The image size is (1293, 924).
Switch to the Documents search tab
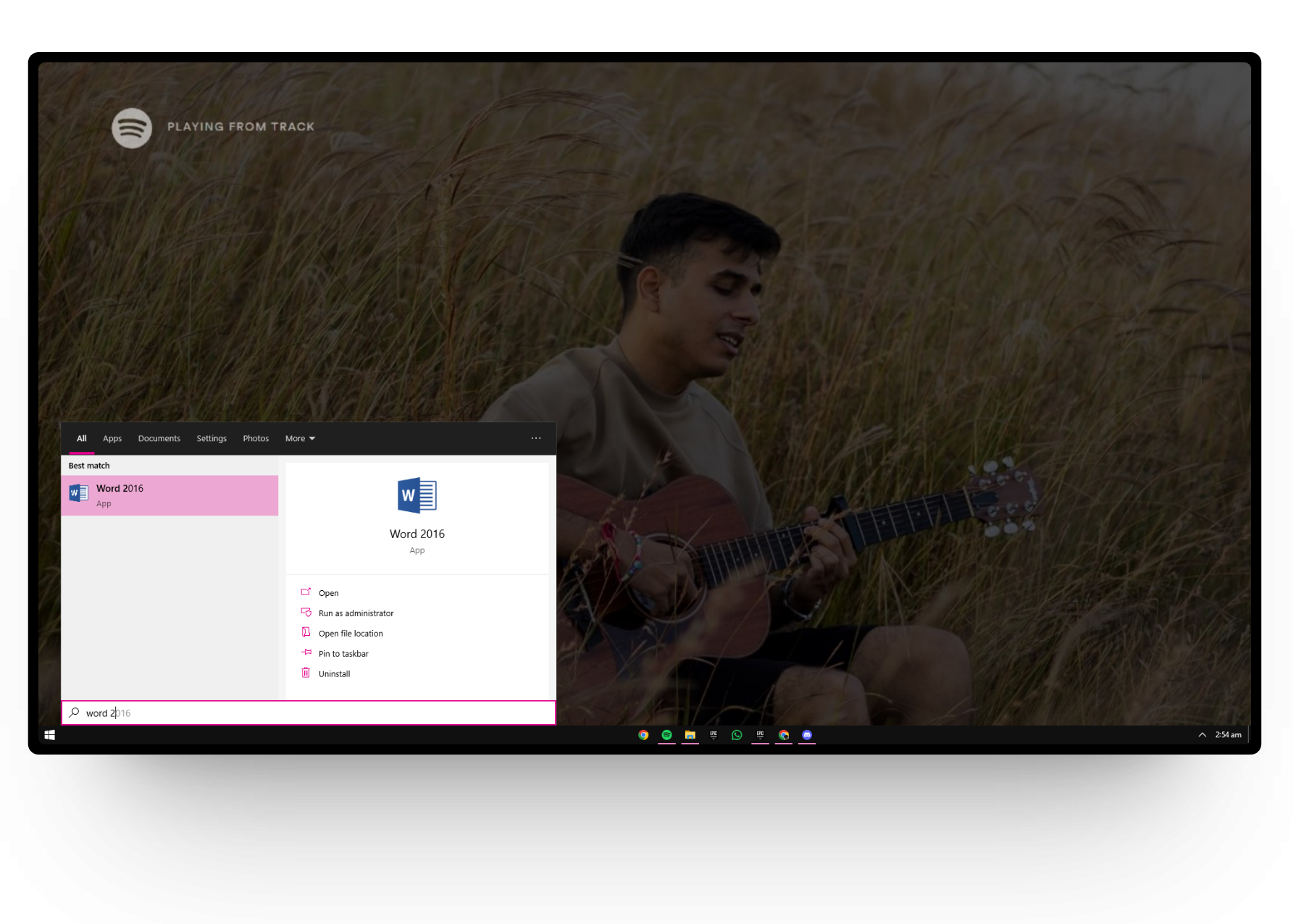coord(159,439)
